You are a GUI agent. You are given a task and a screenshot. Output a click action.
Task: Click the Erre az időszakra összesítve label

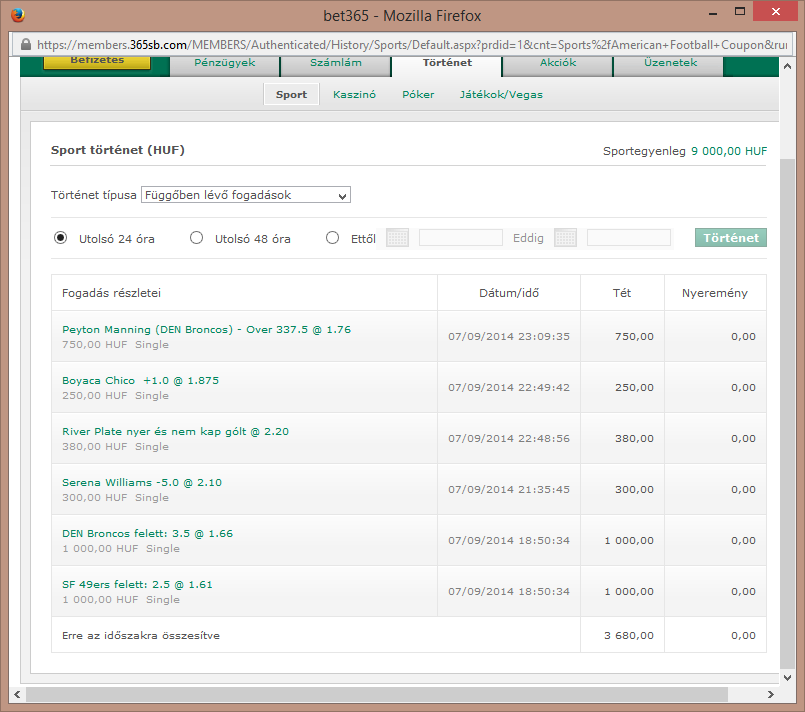[x=141, y=635]
